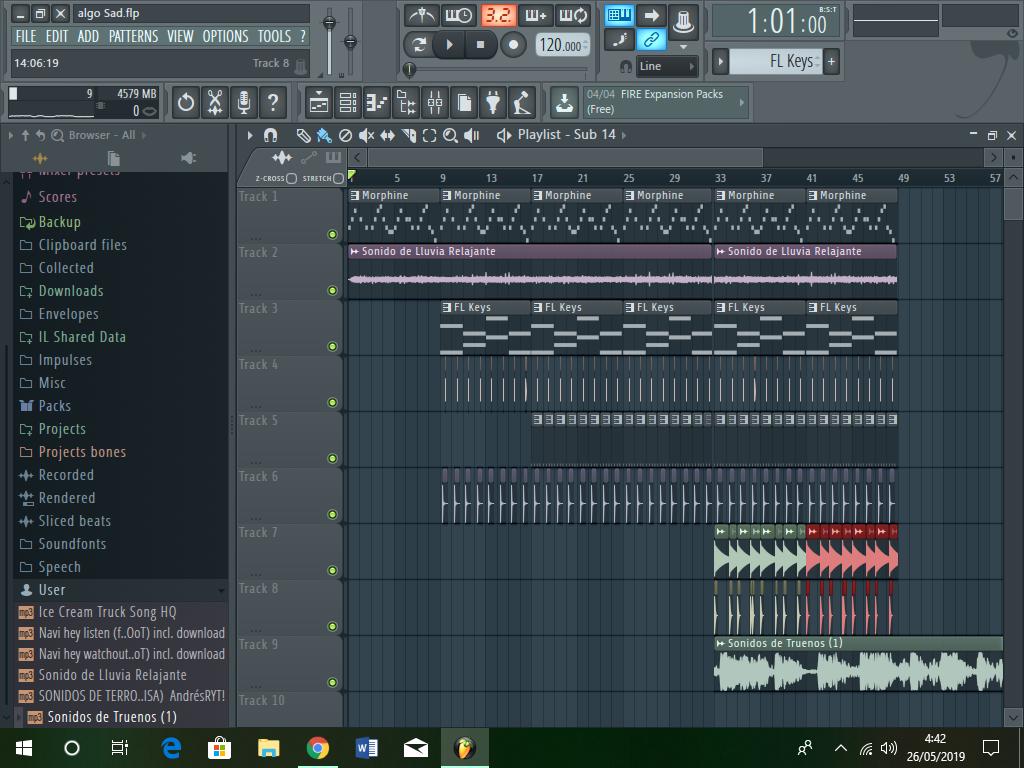Open the download content library icon
This screenshot has width=1024, height=768.
tap(564, 103)
